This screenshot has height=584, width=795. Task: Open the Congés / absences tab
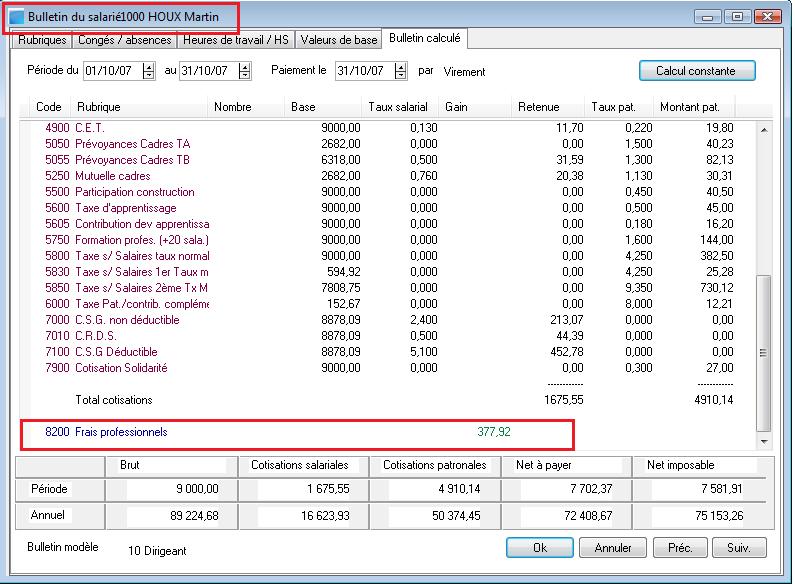[x=124, y=40]
